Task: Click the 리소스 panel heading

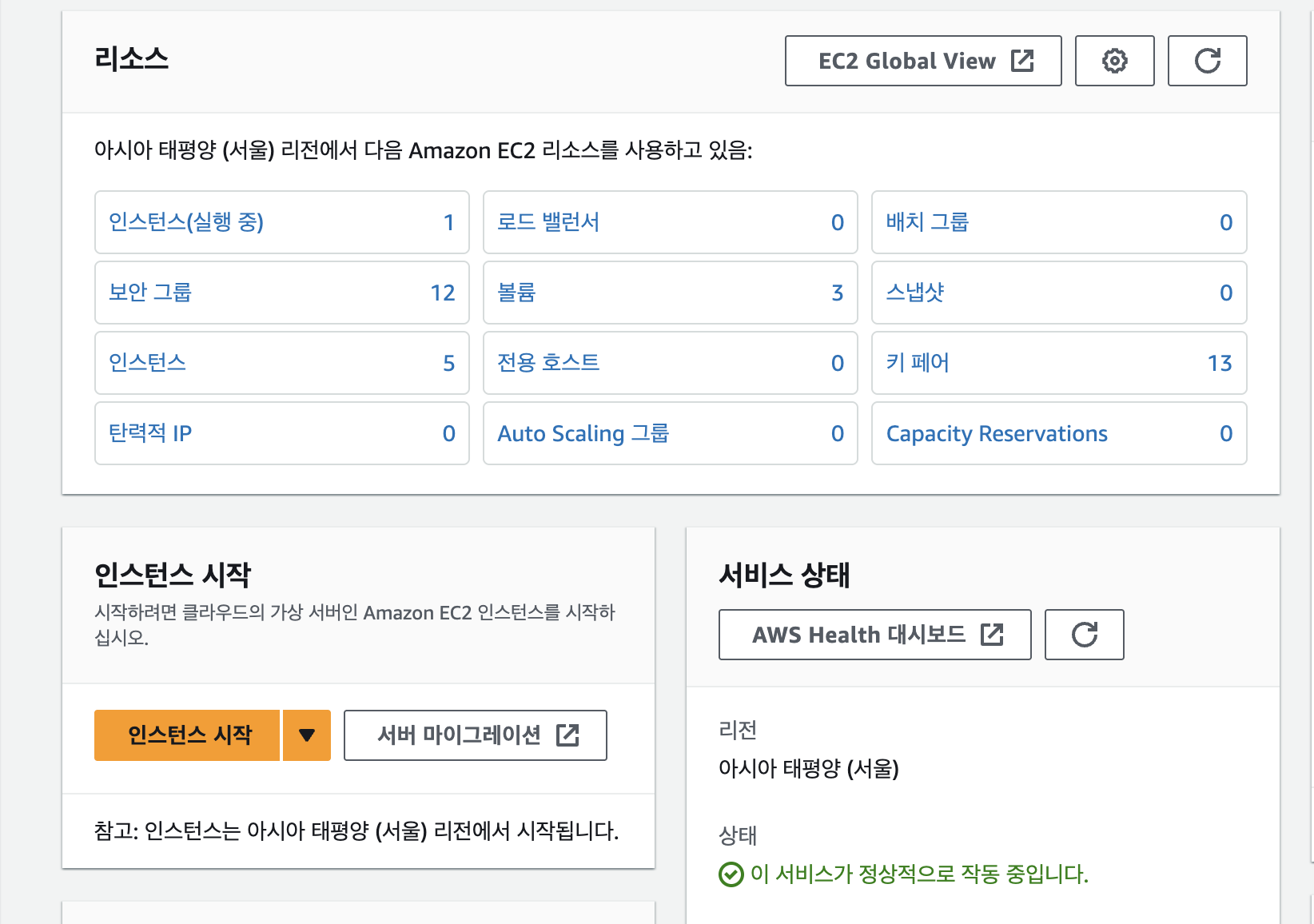Action: point(131,58)
